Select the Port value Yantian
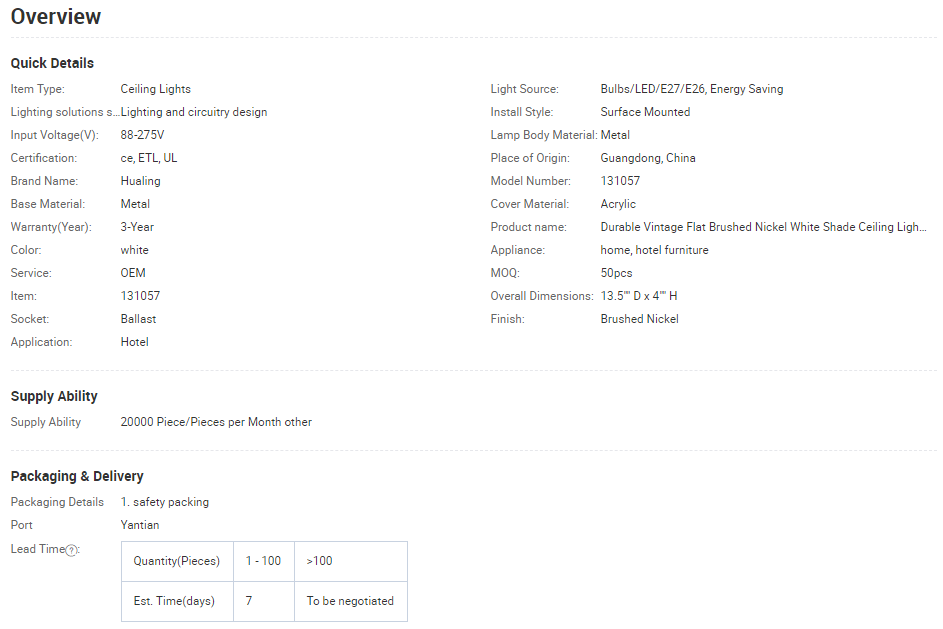943x629 pixels. click(x=140, y=525)
